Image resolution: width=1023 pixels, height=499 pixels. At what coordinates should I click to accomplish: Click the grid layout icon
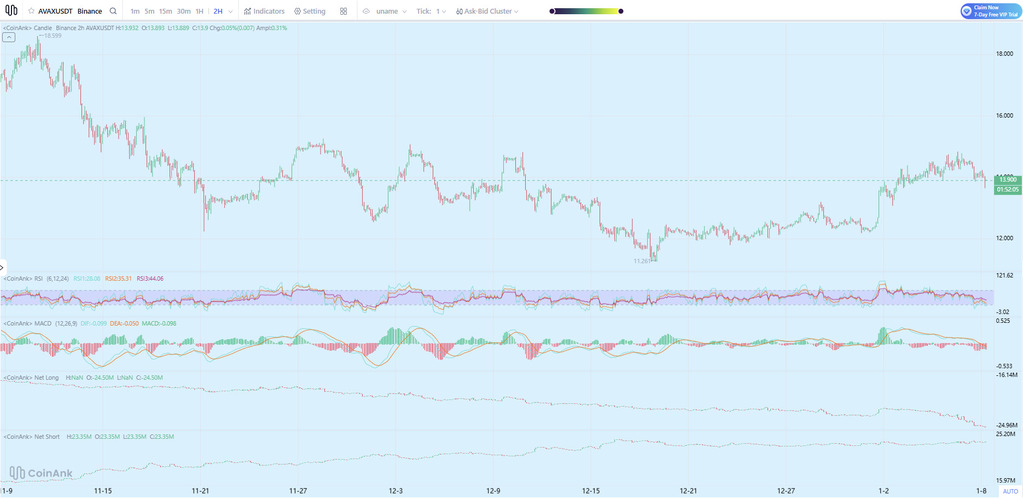[x=344, y=11]
